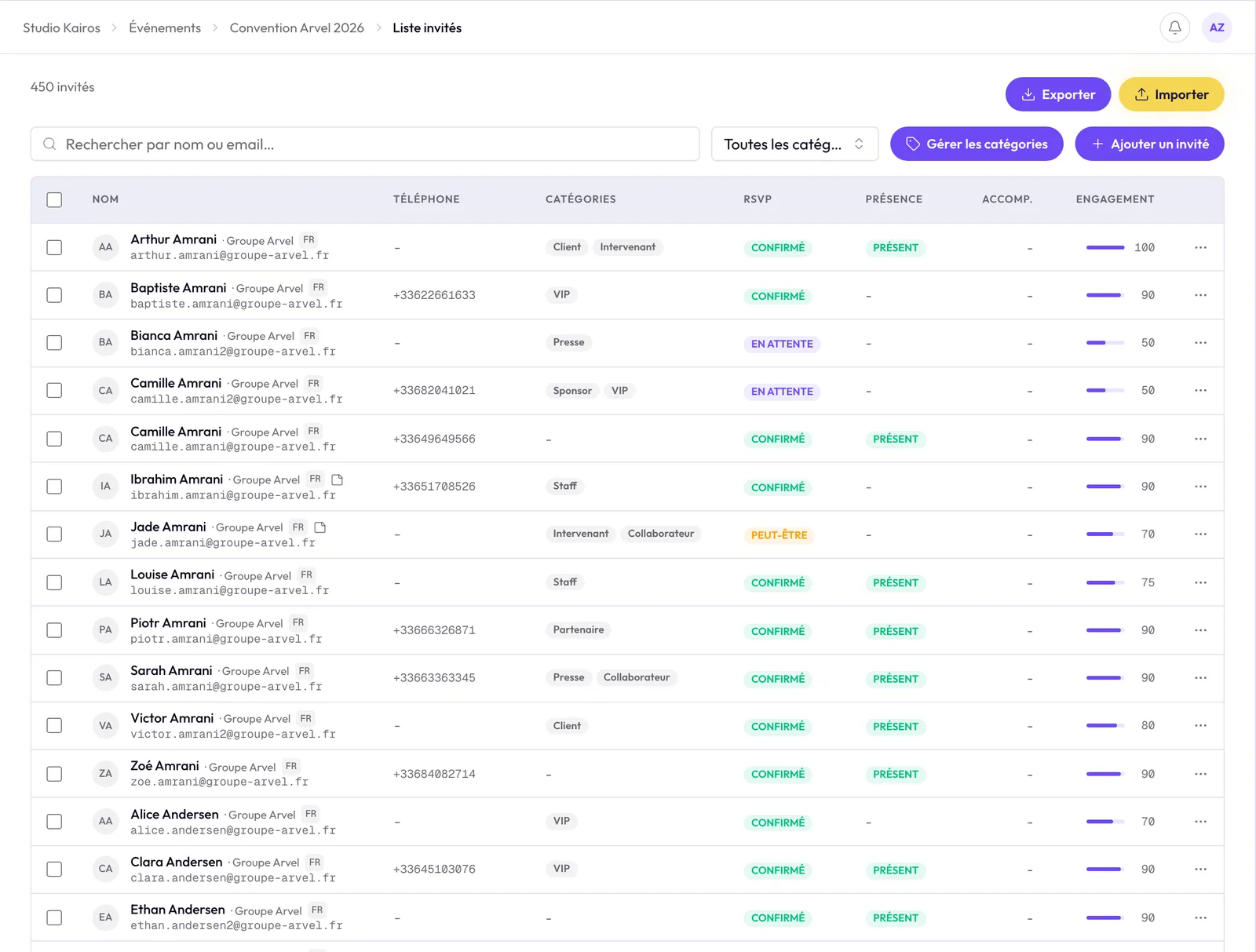Click Bianca Amrani's engagement bar

[1105, 343]
